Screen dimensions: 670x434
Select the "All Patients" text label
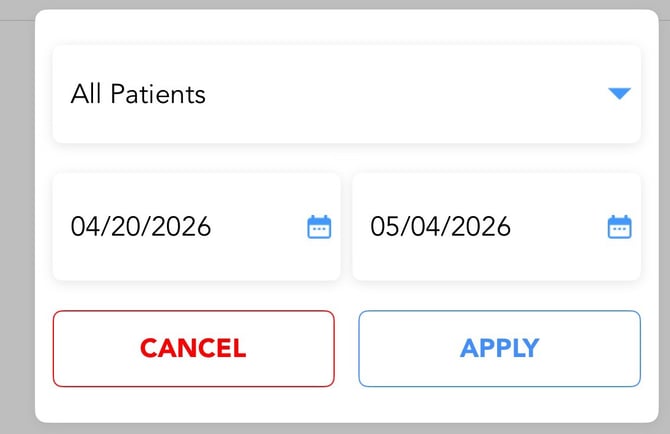point(138,94)
